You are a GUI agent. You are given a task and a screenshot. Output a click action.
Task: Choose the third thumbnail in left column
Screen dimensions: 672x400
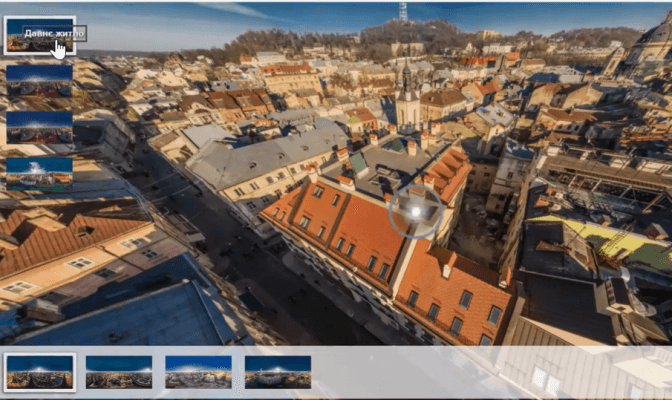coord(39,127)
